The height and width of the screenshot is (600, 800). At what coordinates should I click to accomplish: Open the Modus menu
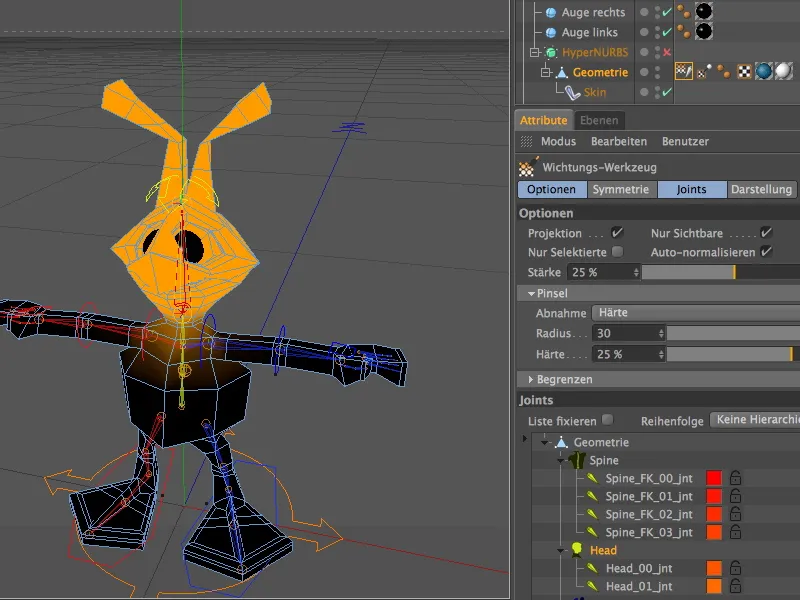(558, 141)
